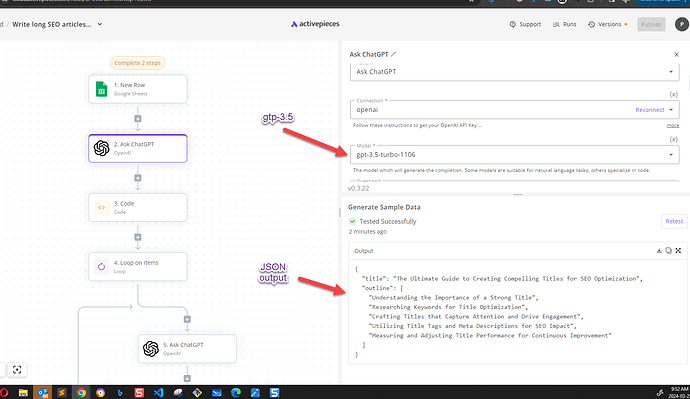Expand output panel to fullscreen
Screen dimensions: 690x399
(678, 251)
